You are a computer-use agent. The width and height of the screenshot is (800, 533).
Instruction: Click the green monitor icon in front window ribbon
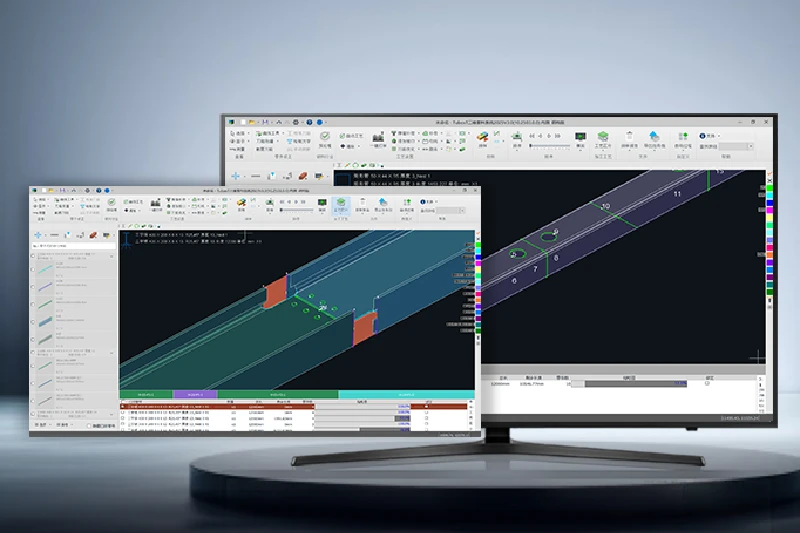323,203
